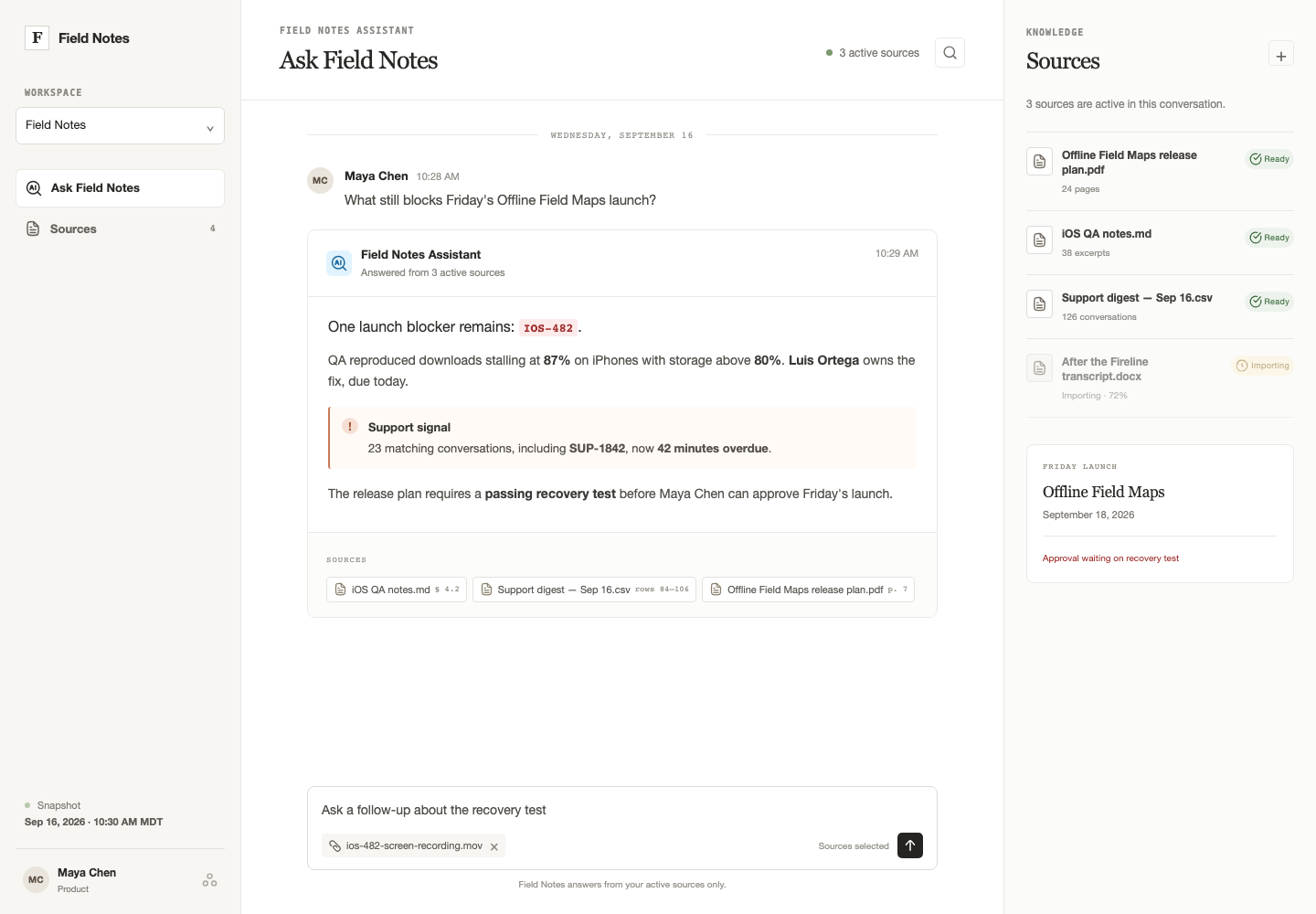Click the Offline Field Maps release plan.pdf document icon

[1039, 162]
